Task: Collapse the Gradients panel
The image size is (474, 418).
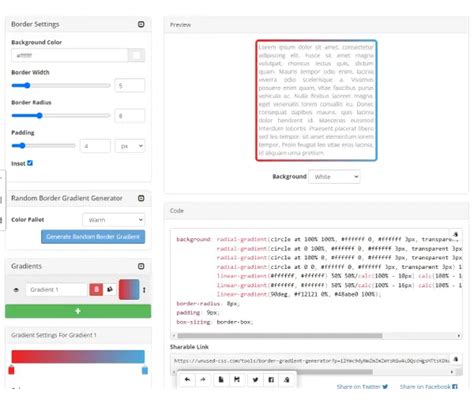Action: click(x=141, y=266)
